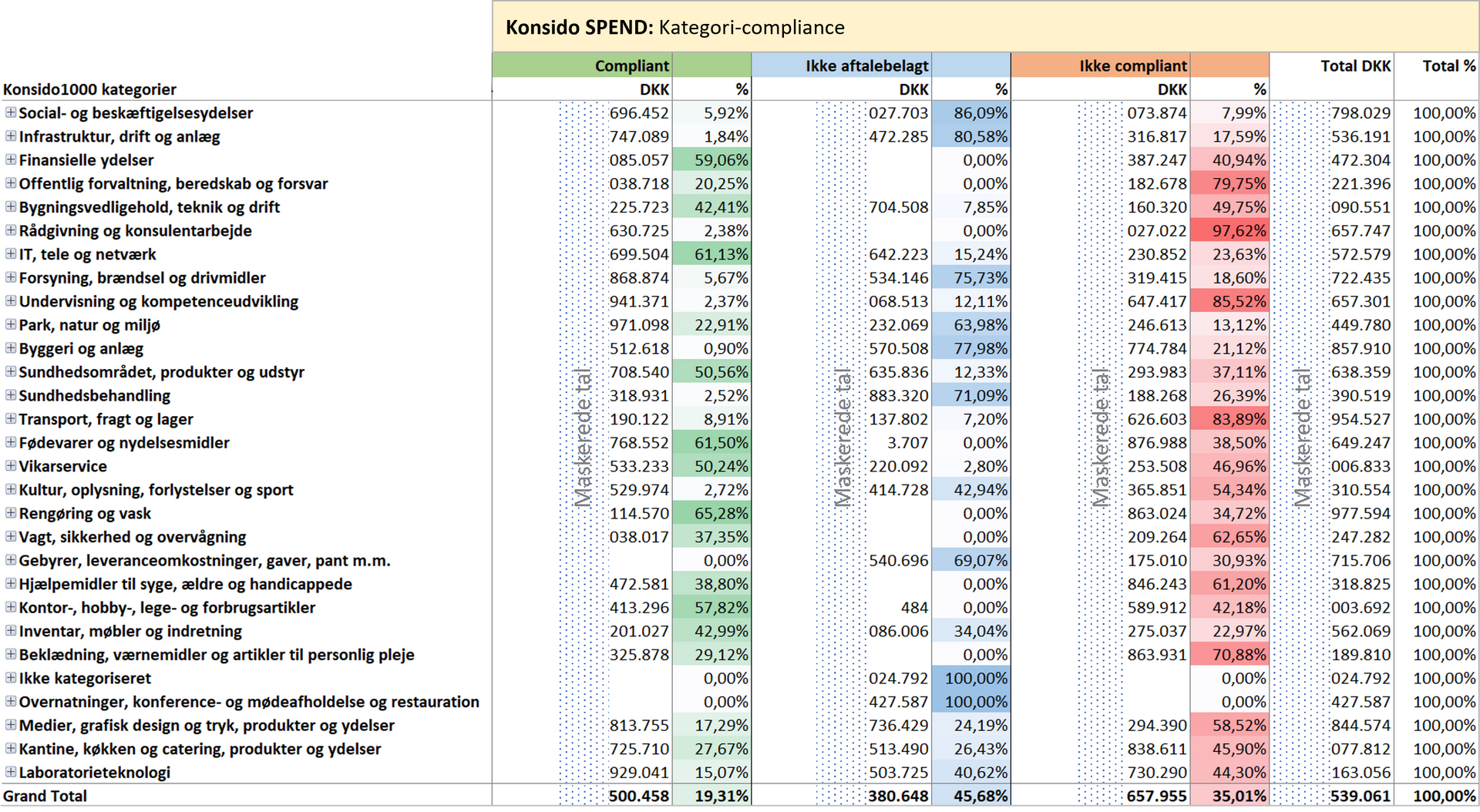Expand Vikarservice row
The height and width of the screenshot is (812, 1480).
pyautogui.click(x=11, y=465)
